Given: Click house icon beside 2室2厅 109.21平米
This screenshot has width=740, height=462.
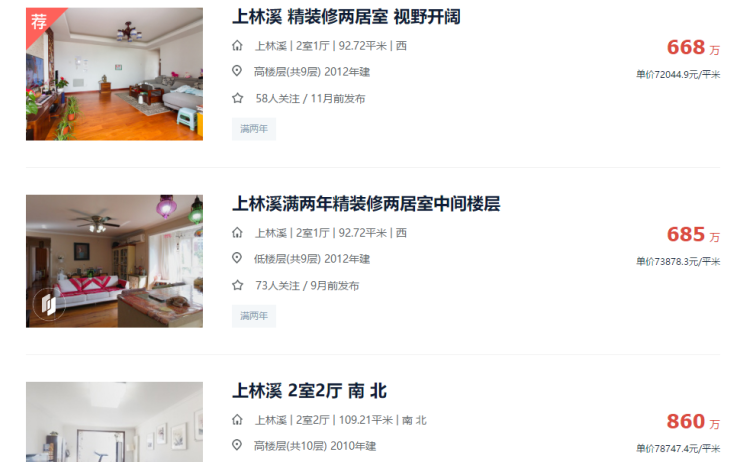Looking at the screenshot, I should coord(237,420).
